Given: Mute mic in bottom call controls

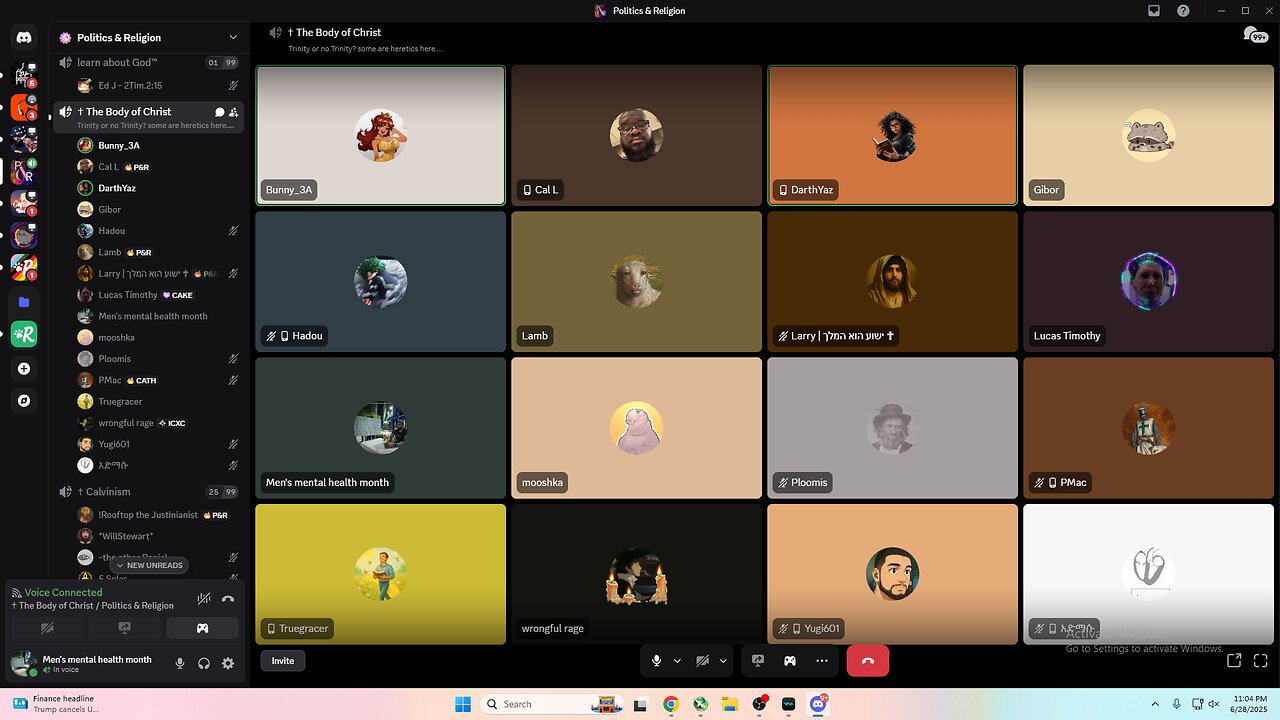Looking at the screenshot, I should 657,660.
